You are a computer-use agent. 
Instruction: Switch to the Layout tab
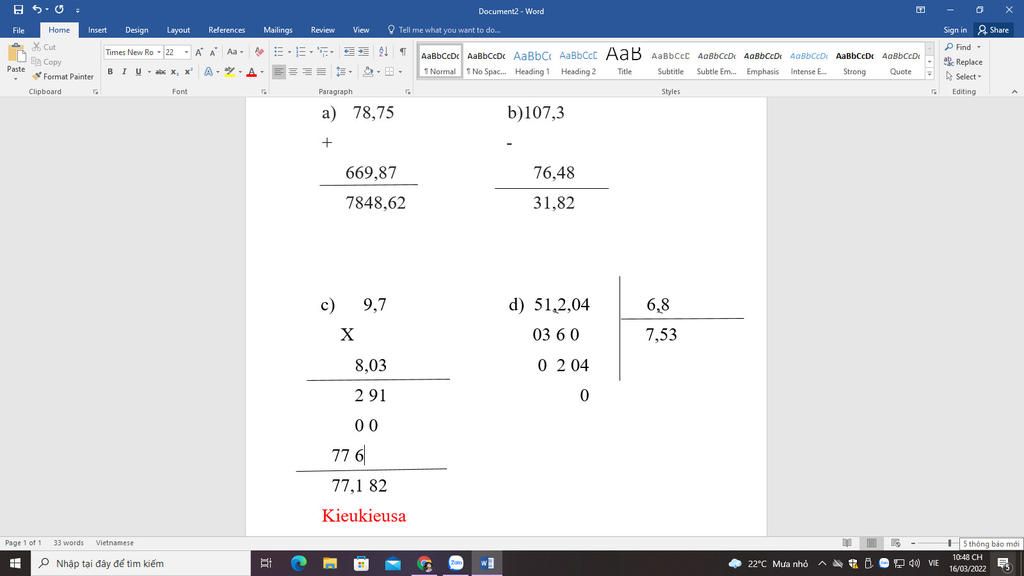tap(178, 30)
